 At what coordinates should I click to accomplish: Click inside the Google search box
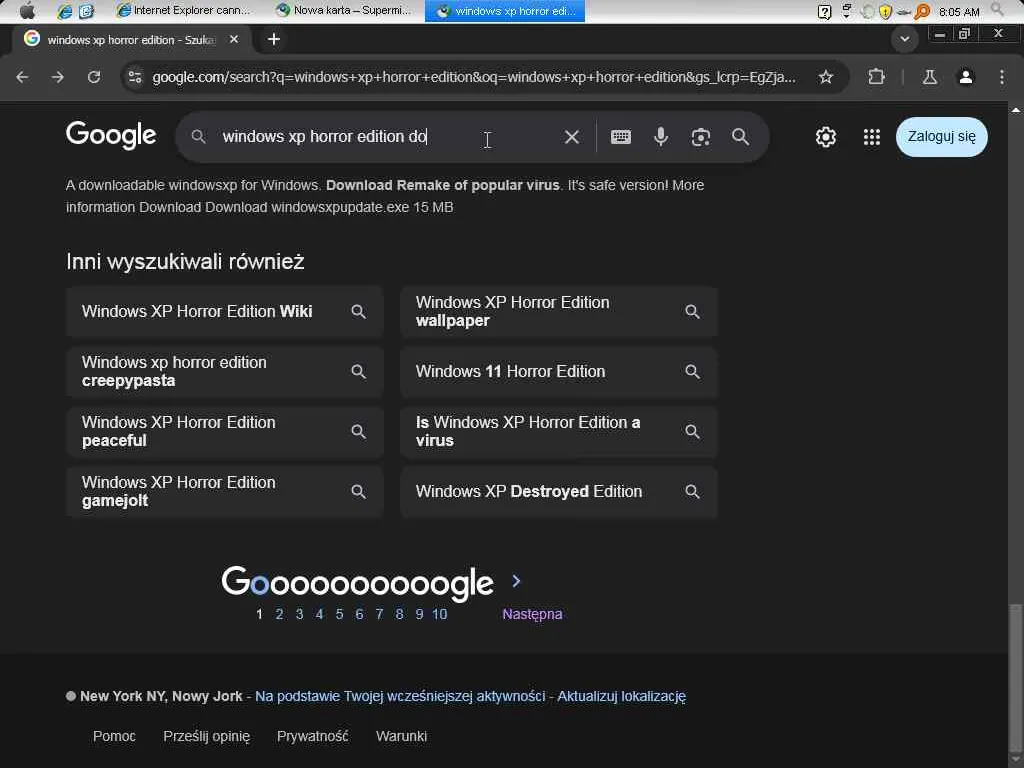point(385,136)
